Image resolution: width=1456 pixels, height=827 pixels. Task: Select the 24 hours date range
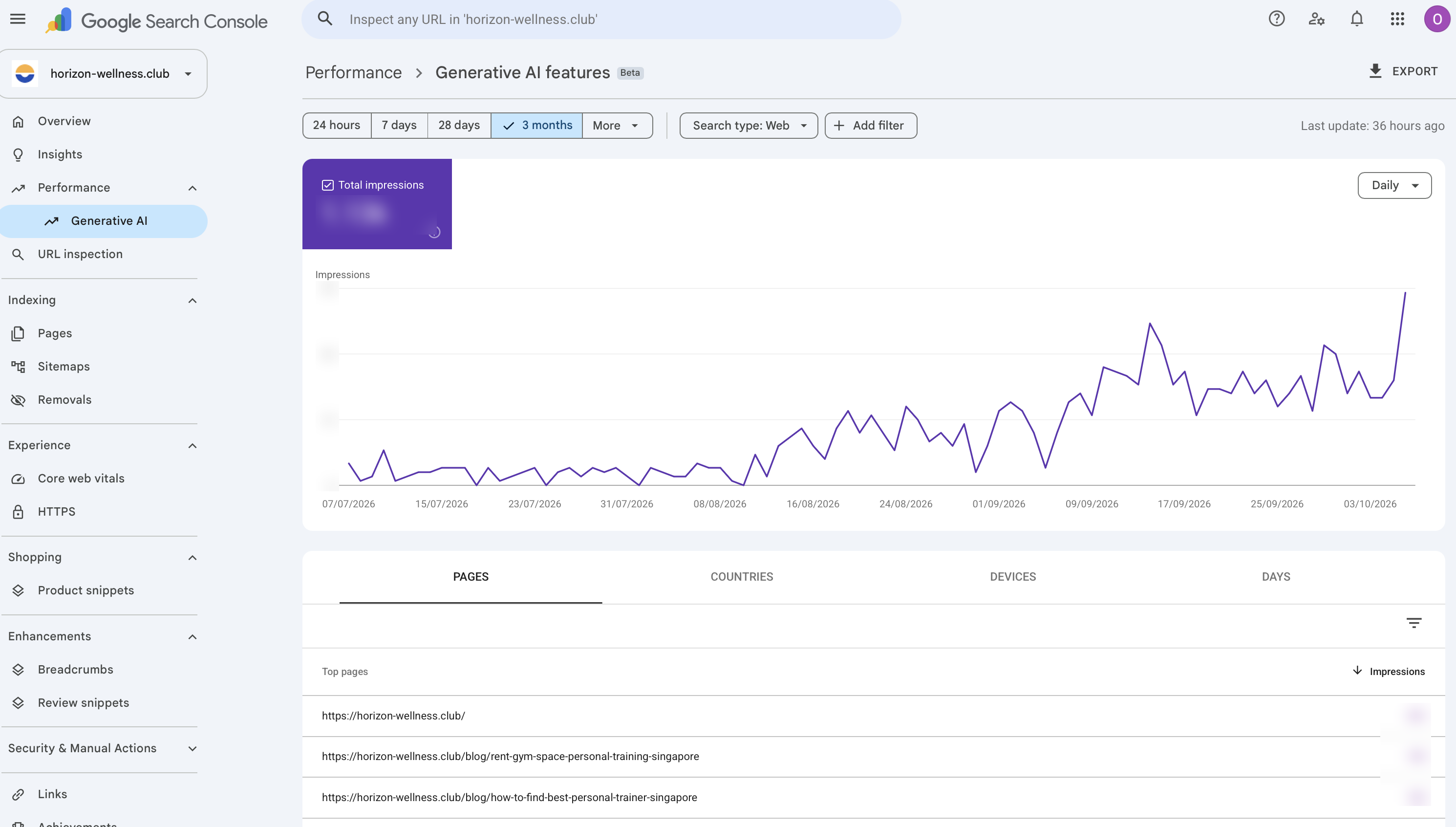pyautogui.click(x=337, y=126)
